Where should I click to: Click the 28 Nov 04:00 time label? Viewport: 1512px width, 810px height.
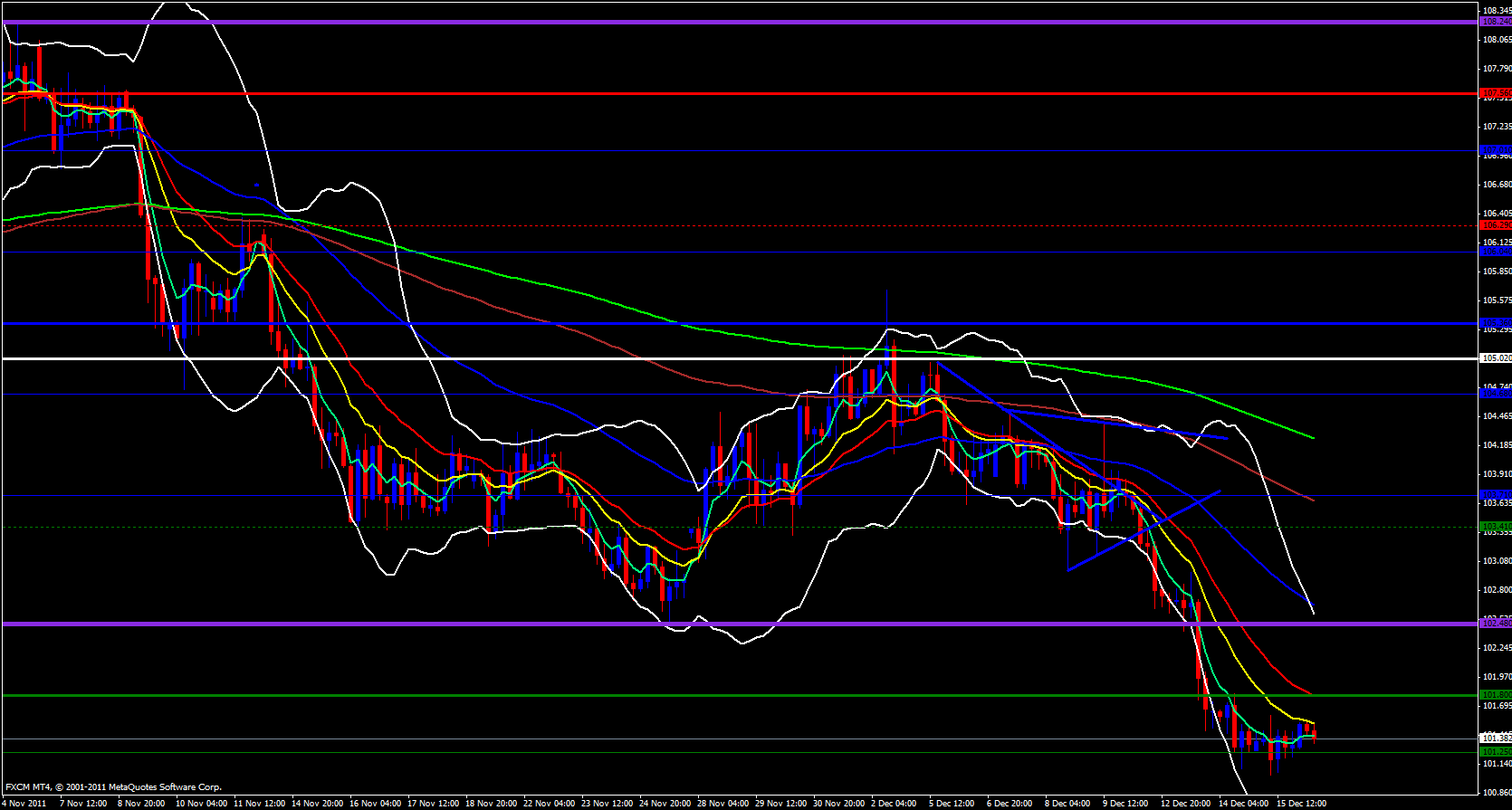coord(723,804)
